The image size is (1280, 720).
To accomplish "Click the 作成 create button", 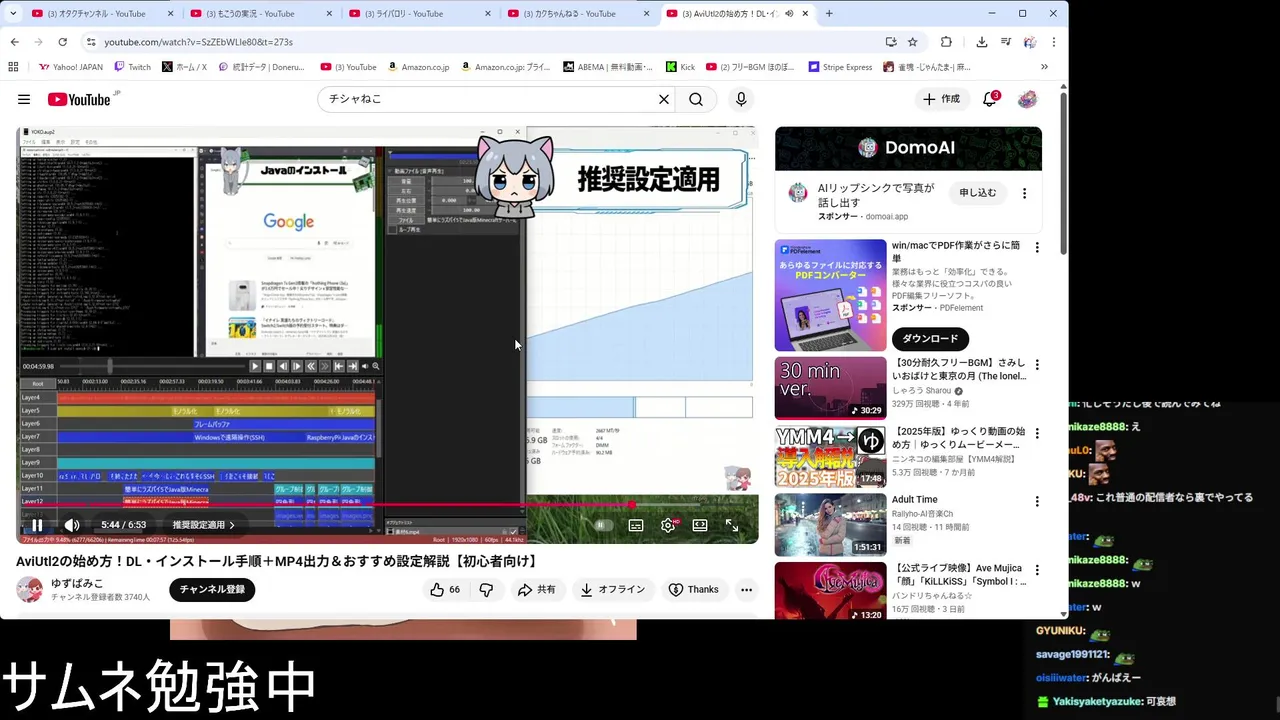I will (x=941, y=99).
